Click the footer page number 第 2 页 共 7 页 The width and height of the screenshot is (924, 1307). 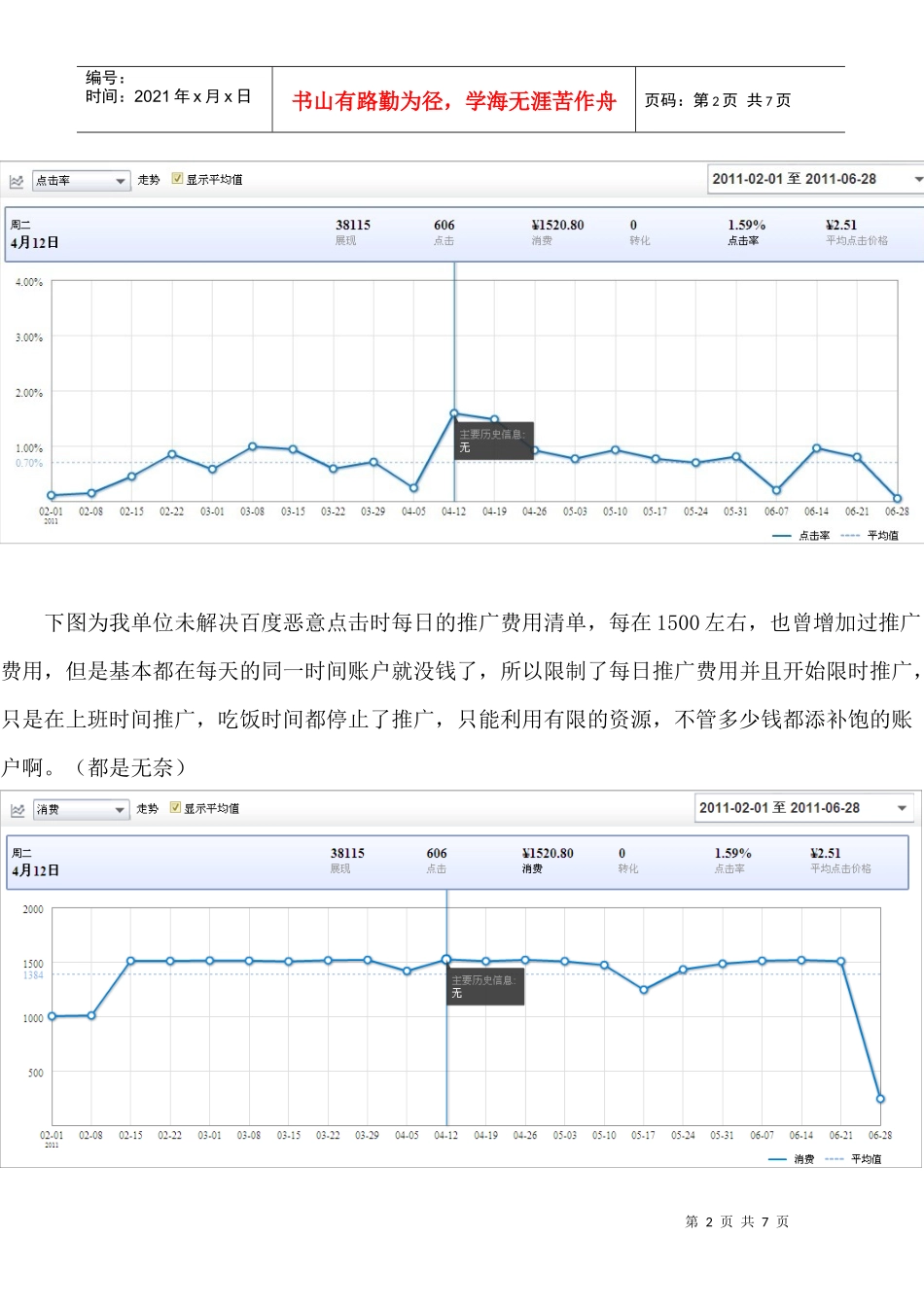[737, 1221]
